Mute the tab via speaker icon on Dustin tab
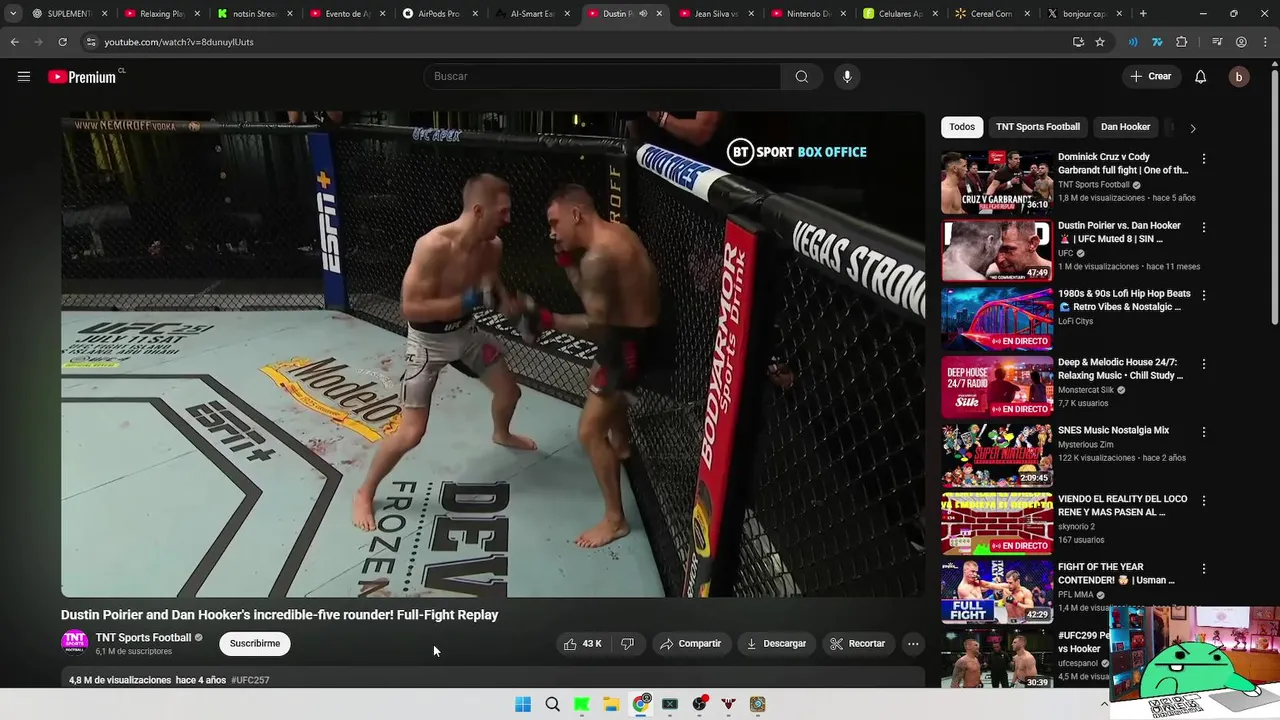 pos(643,14)
